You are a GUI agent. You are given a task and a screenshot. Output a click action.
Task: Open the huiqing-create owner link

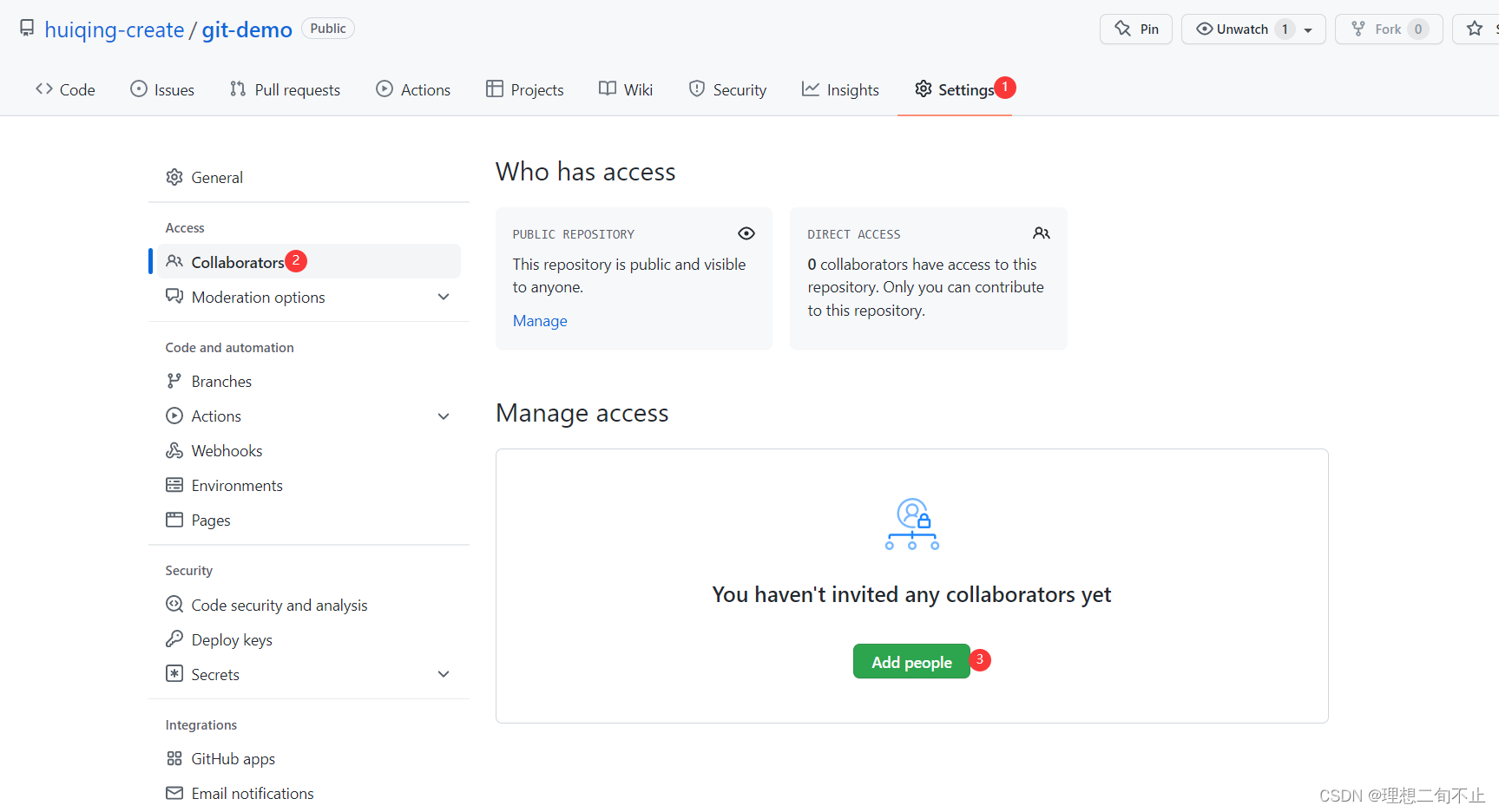click(115, 29)
